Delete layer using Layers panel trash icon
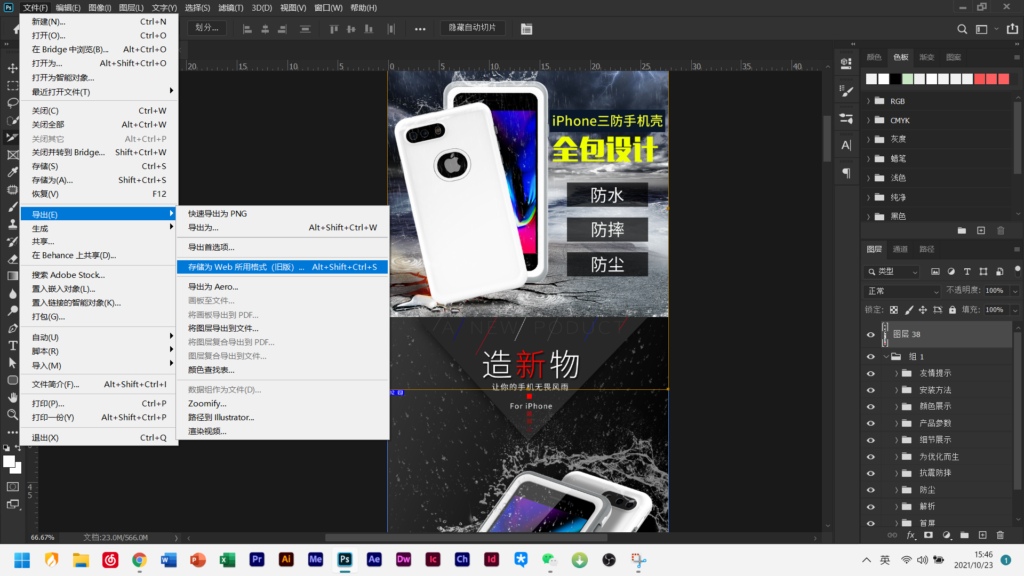 (1000, 536)
